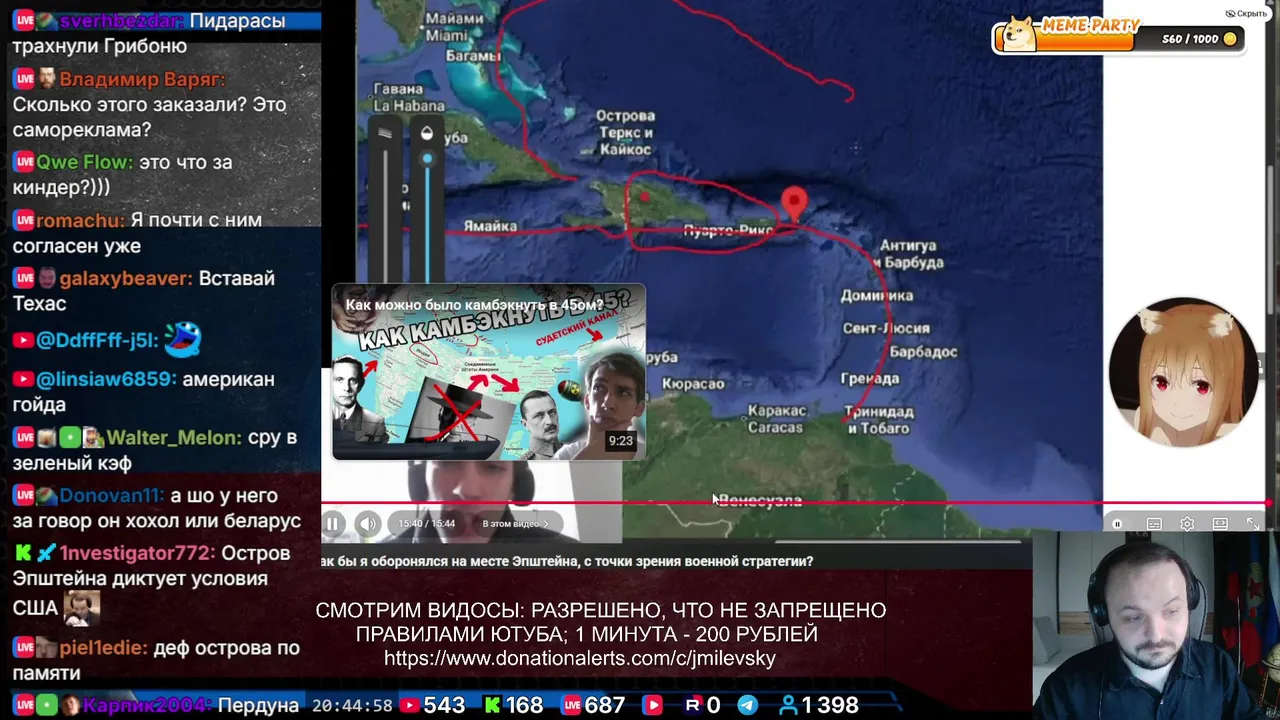This screenshot has height=720, width=1280.
Task: Open suggested video 'Как можно было камбэкнуть в 45ом?'
Action: click(489, 373)
